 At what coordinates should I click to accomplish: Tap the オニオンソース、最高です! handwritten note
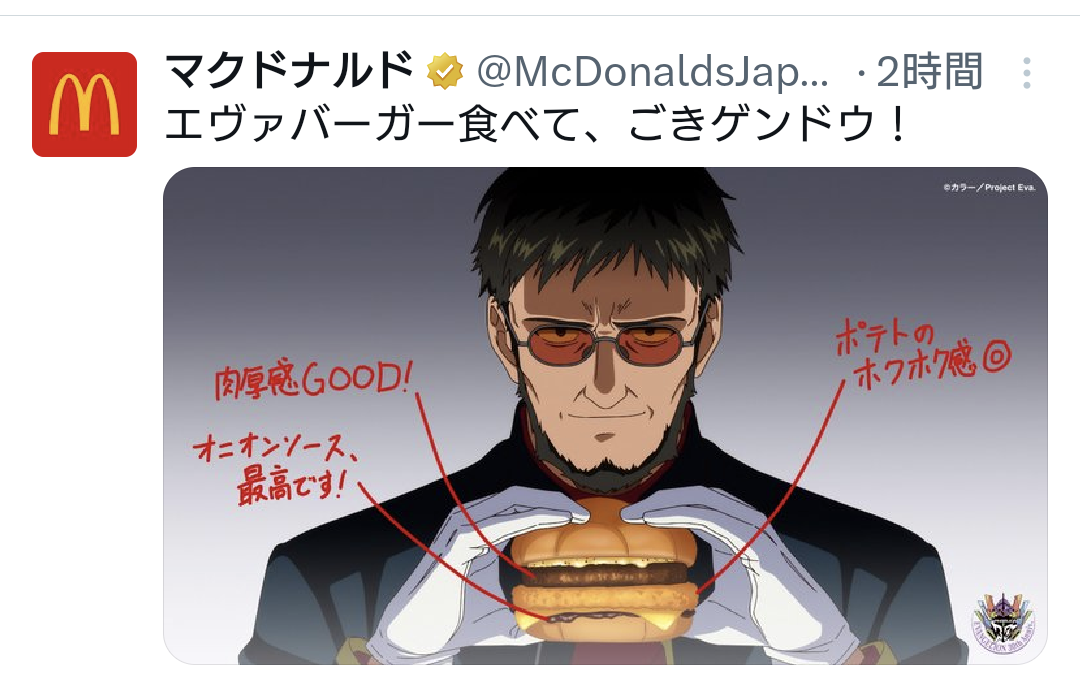(x=276, y=469)
